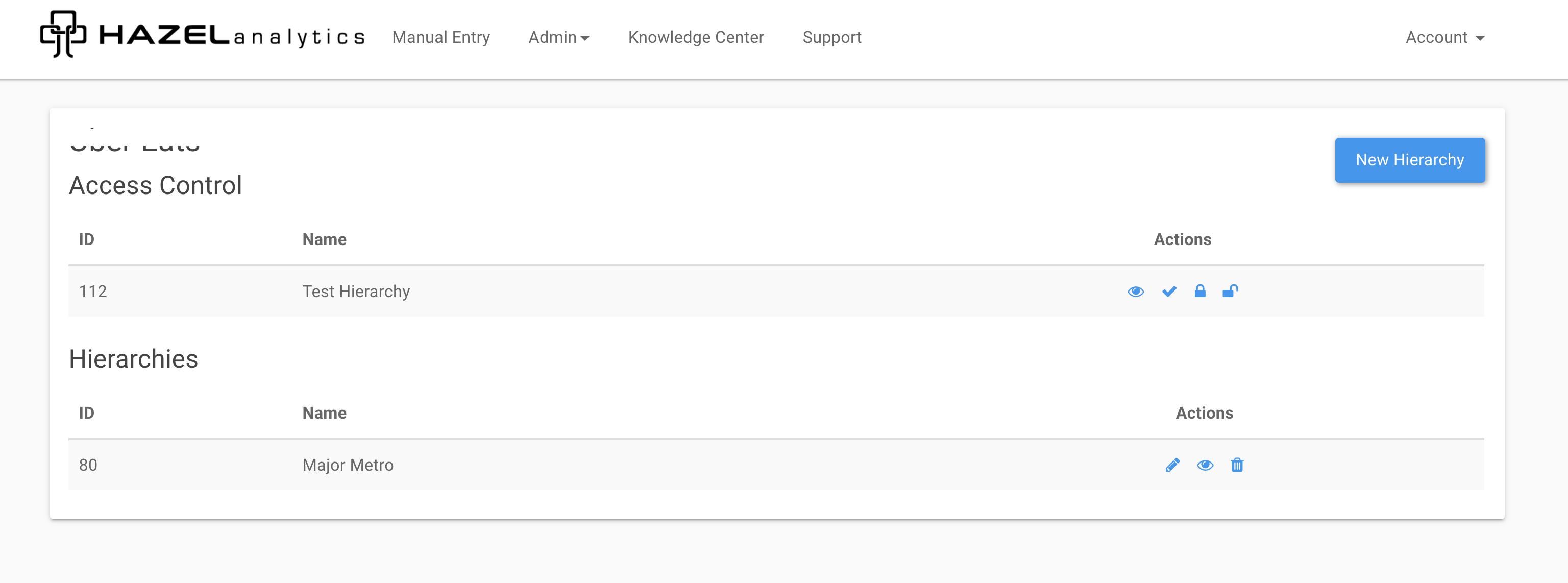The width and height of the screenshot is (1568, 583).
Task: Select the Test Hierarchy table row
Action: 609,291
